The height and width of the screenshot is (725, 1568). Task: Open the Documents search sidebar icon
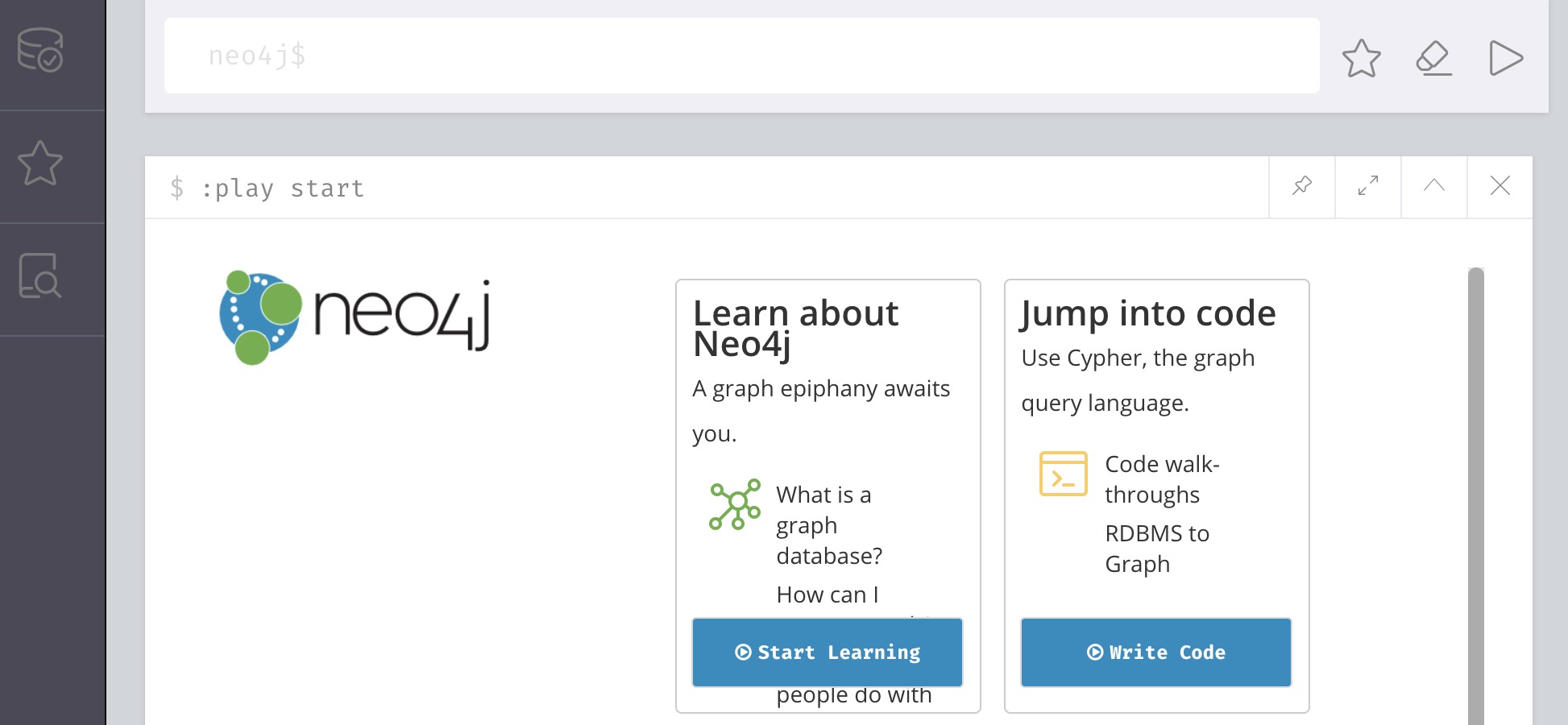[40, 276]
